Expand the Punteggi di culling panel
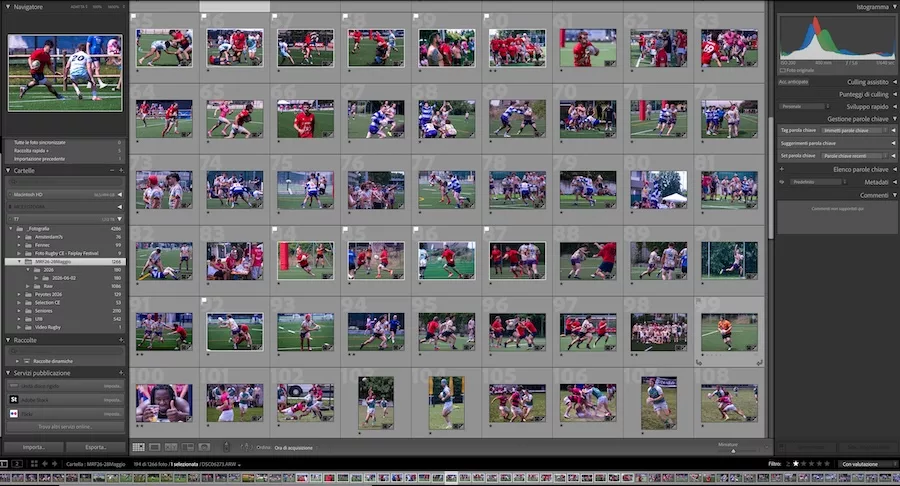900x486 pixels. (894, 94)
